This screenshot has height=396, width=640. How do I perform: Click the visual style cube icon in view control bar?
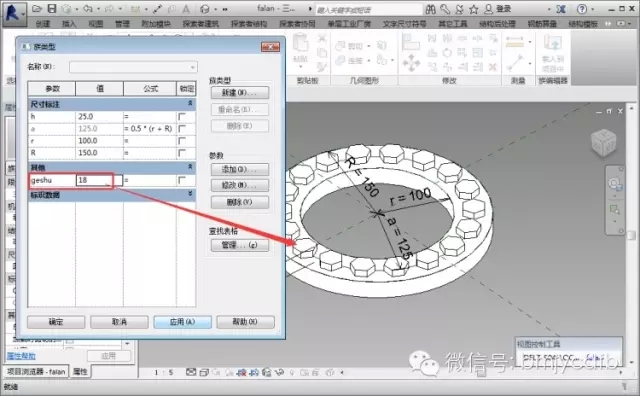pos(204,372)
